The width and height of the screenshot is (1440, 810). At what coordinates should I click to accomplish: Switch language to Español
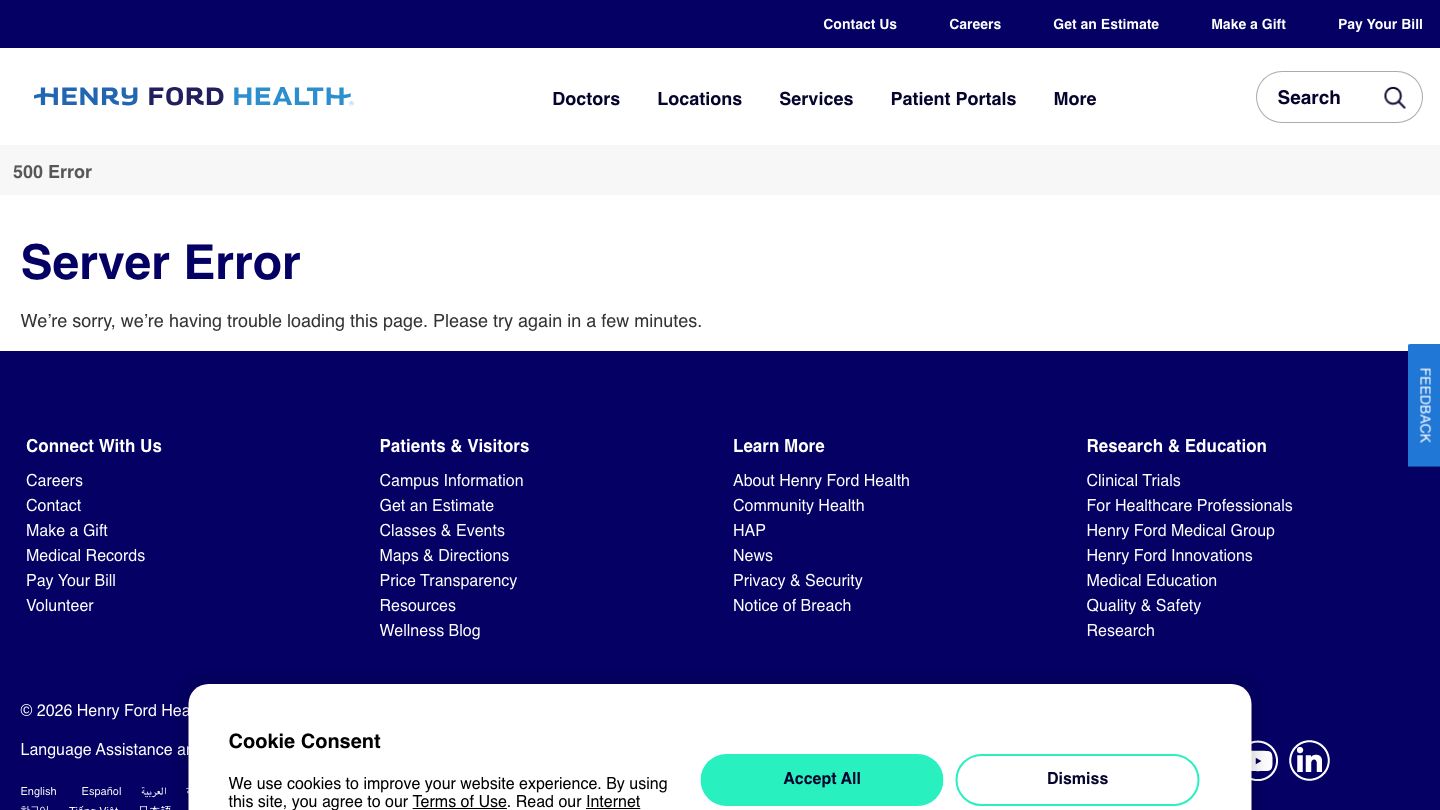[x=101, y=791]
